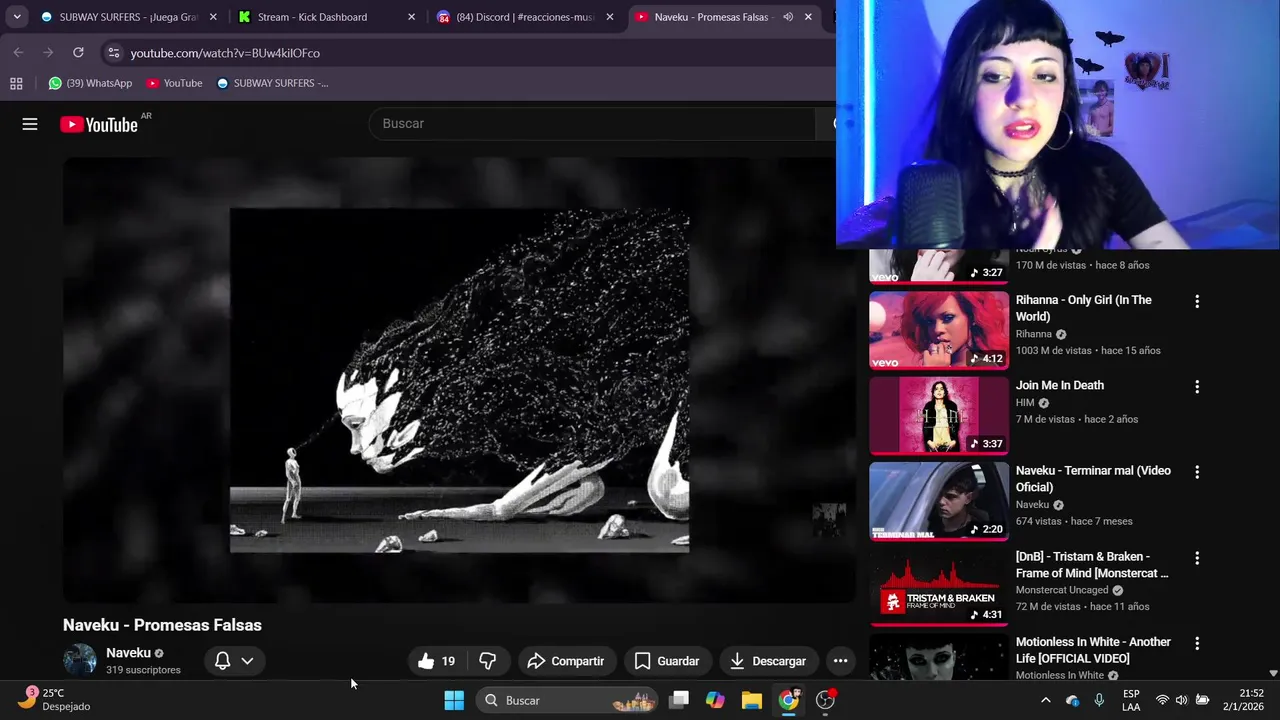Open Join Me In Death thumbnail
Viewport: 1280px width, 720px height.
click(x=939, y=415)
